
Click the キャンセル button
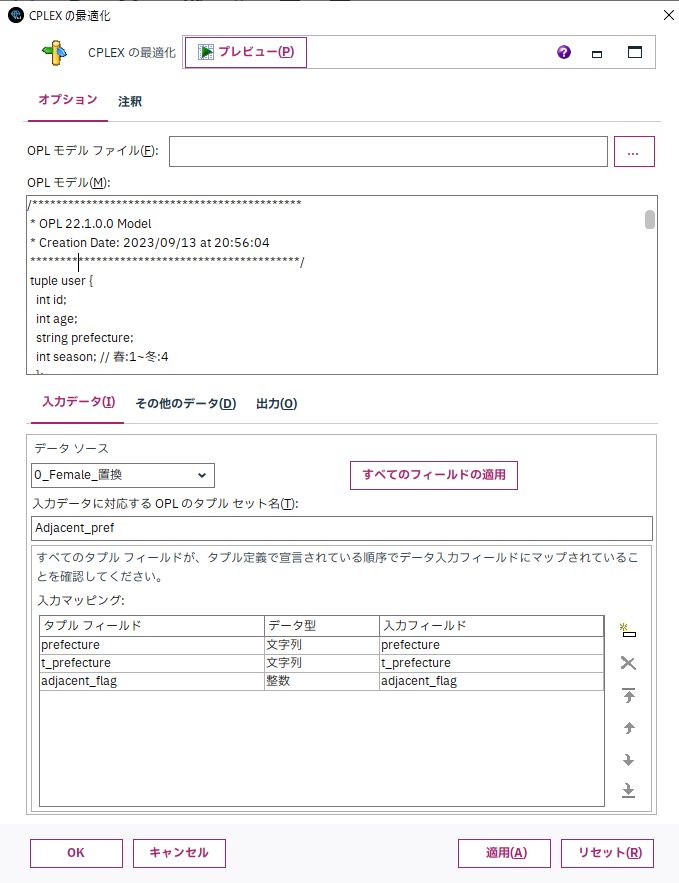[179, 853]
